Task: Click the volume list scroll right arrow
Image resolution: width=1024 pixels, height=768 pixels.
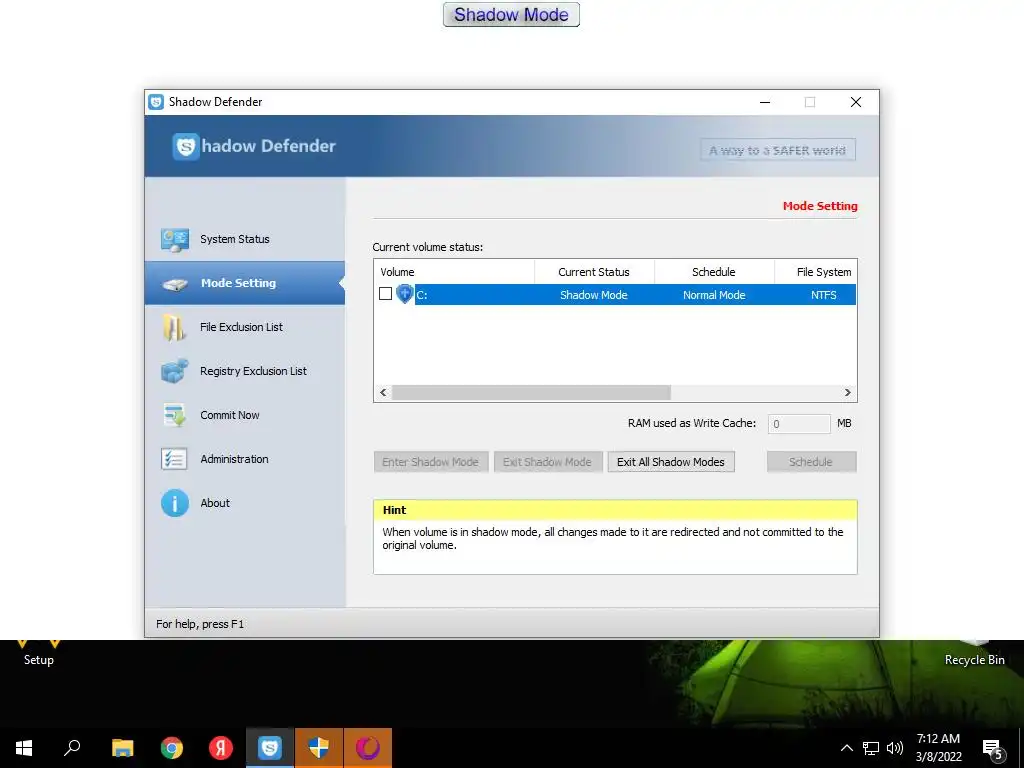Action: 847,392
